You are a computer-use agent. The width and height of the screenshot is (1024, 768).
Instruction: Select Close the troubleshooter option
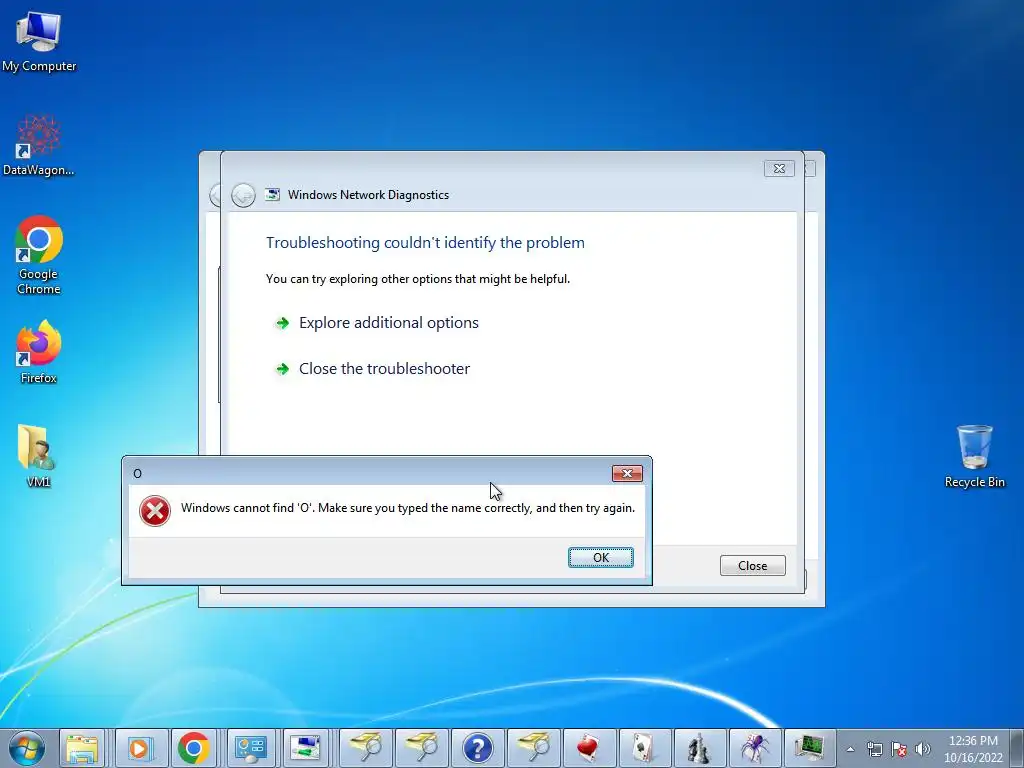click(x=384, y=368)
